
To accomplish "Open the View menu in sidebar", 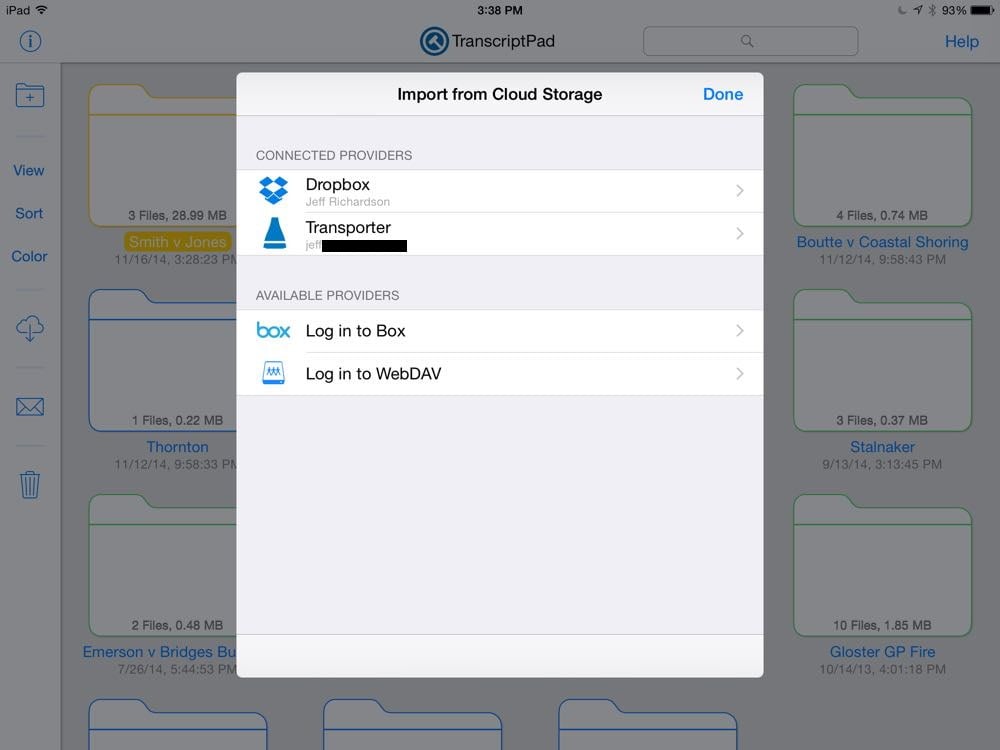I will coord(29,170).
